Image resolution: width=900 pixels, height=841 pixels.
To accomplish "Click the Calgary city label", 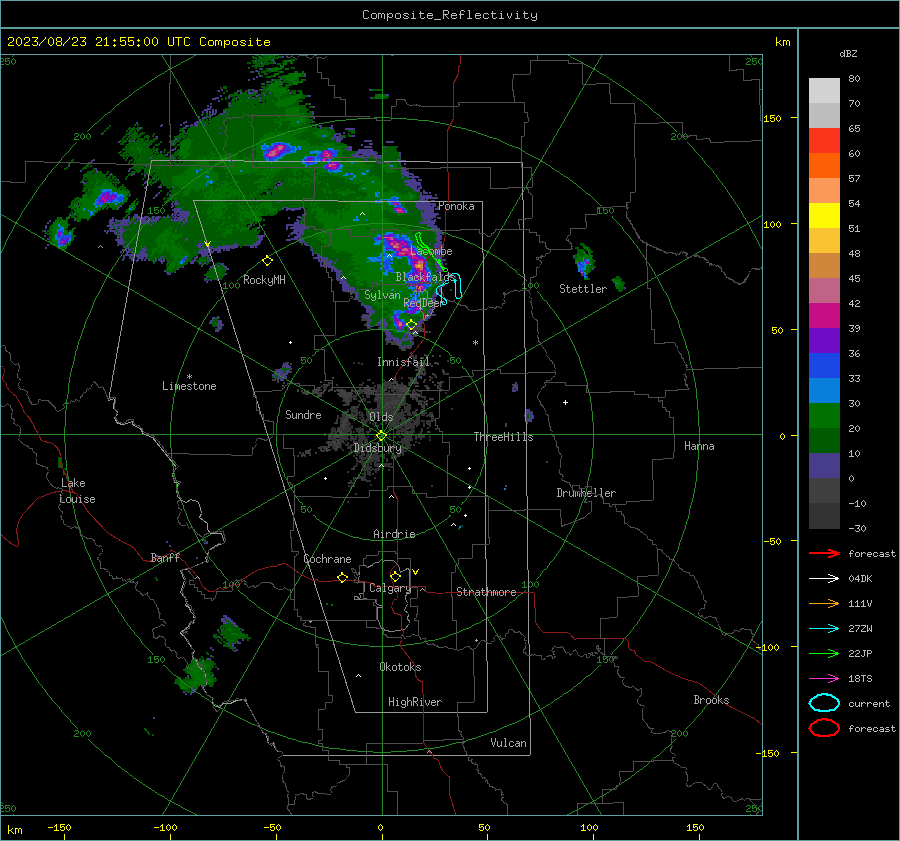I will (x=390, y=588).
